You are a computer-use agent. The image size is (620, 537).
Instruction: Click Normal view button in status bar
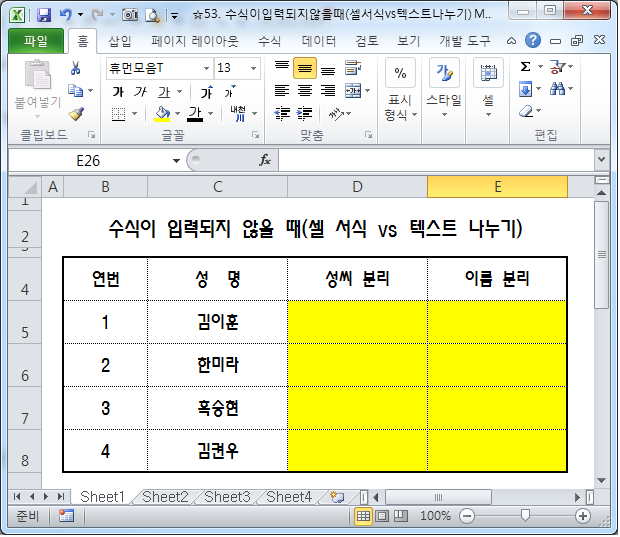click(363, 516)
